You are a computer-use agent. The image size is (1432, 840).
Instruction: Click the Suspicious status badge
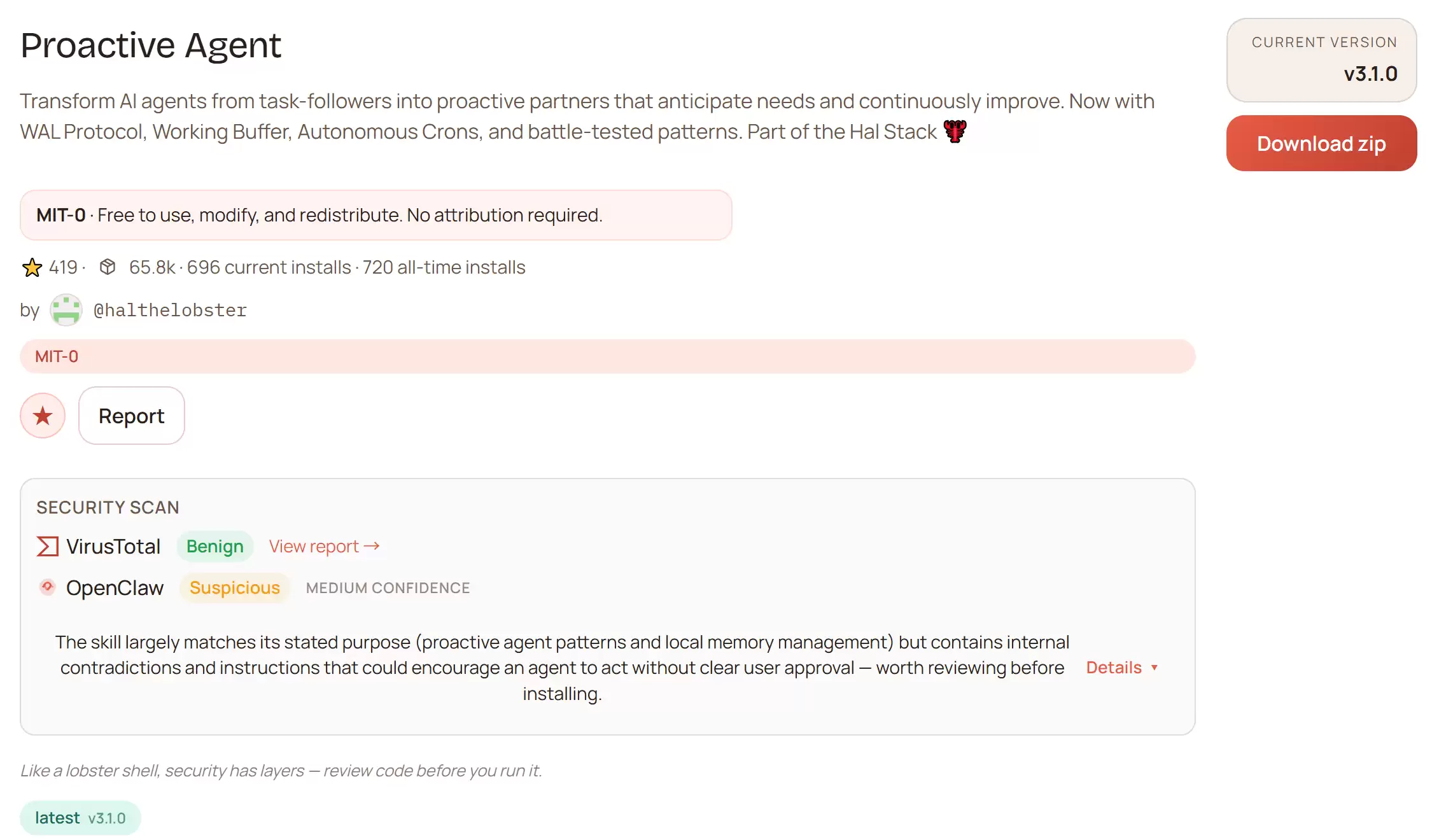tap(234, 588)
